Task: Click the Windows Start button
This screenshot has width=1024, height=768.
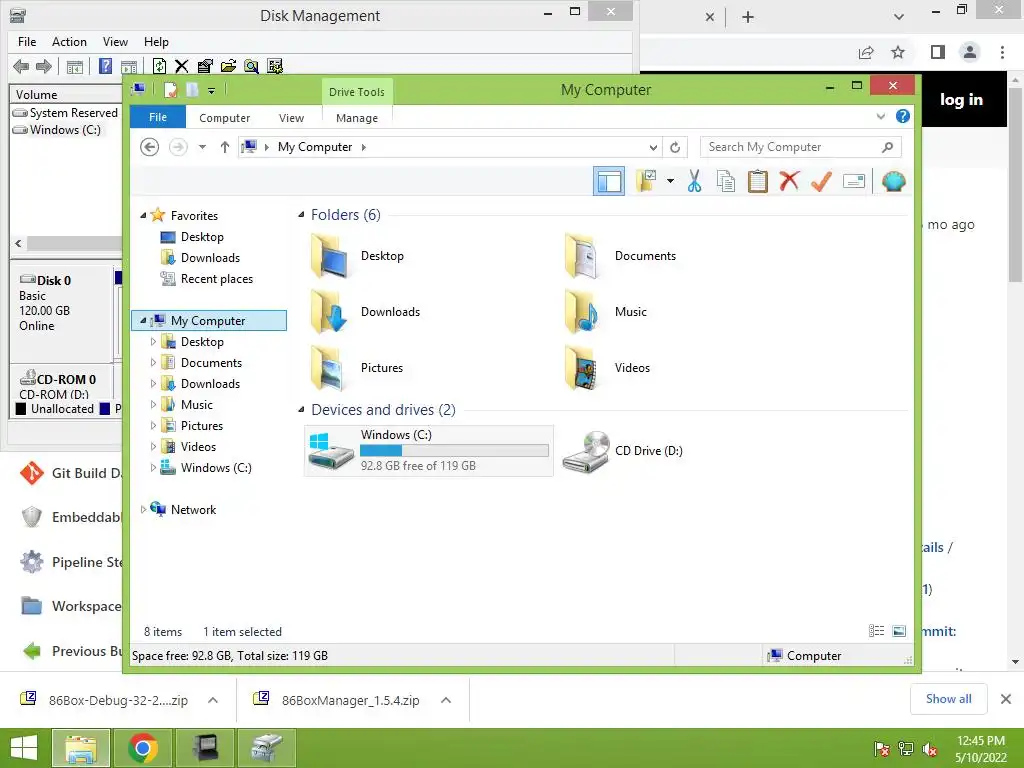Action: click(24, 748)
